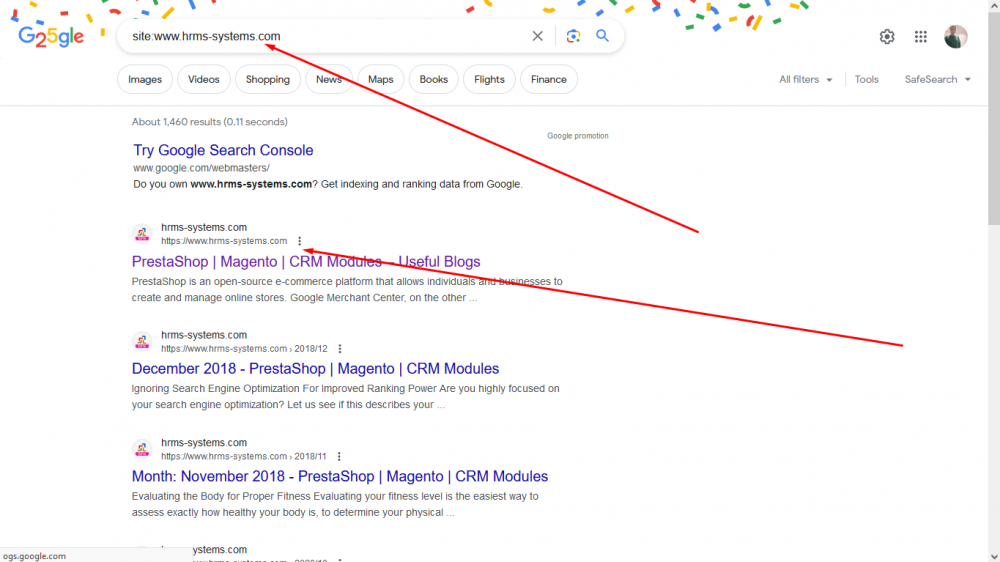The image size is (1000, 562).
Task: Filter results by Videos
Action: click(203, 80)
